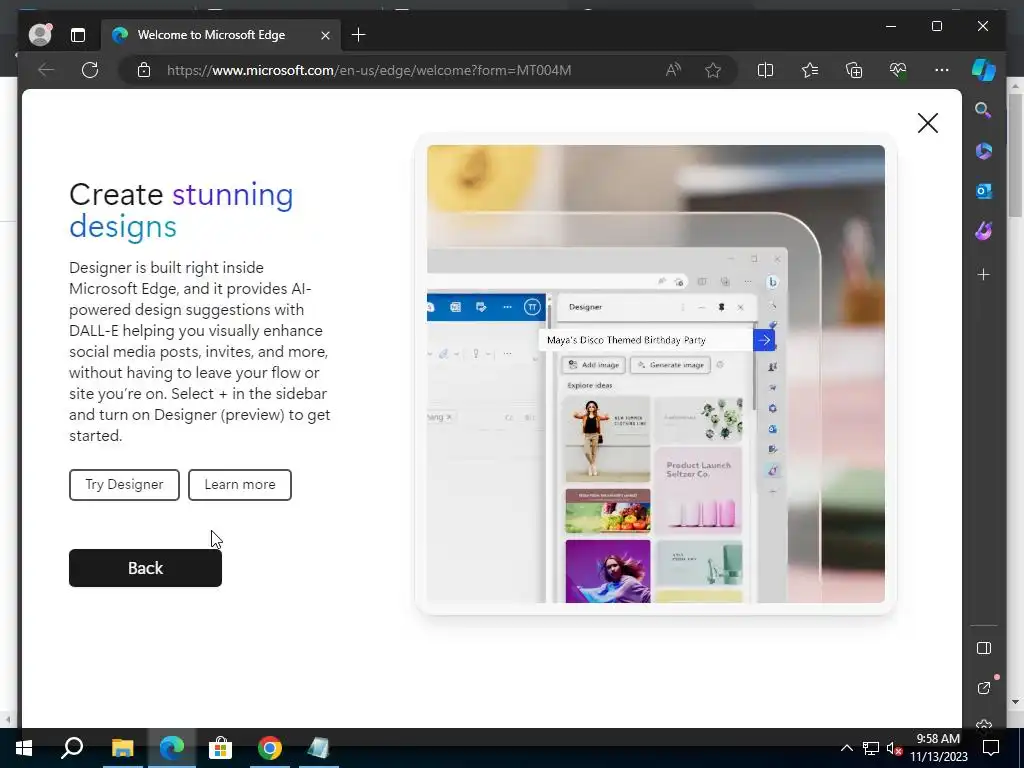Open split screen view
The image size is (1024, 768).
coord(765,70)
